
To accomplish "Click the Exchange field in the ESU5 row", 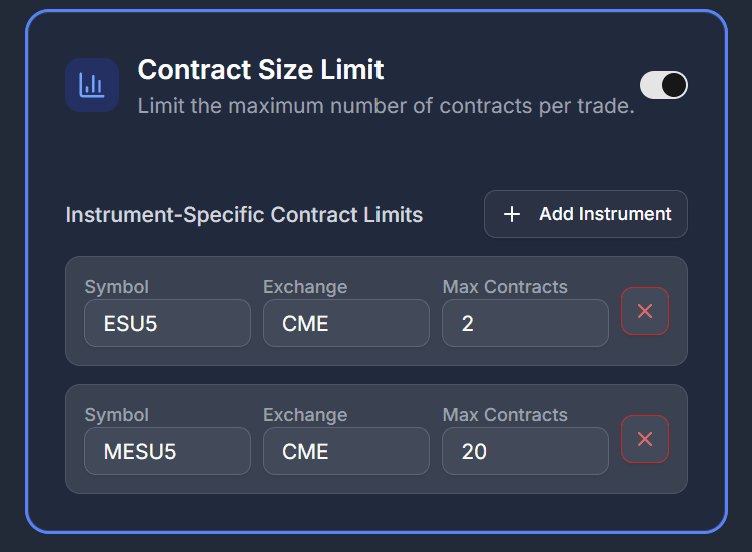I will coord(346,323).
